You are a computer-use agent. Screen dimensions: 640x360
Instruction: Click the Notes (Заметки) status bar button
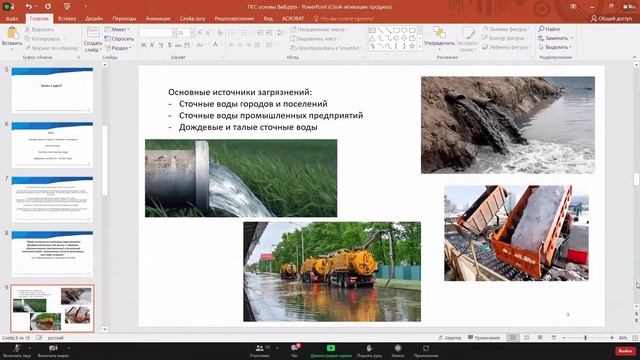[449, 338]
